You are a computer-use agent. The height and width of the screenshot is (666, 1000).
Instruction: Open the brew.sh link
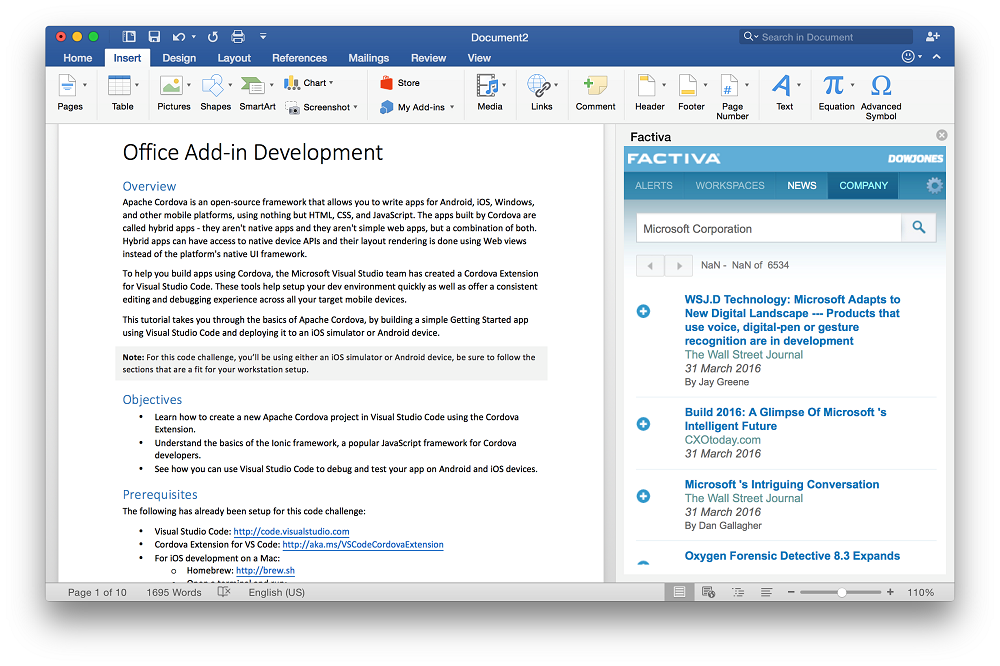[265, 571]
